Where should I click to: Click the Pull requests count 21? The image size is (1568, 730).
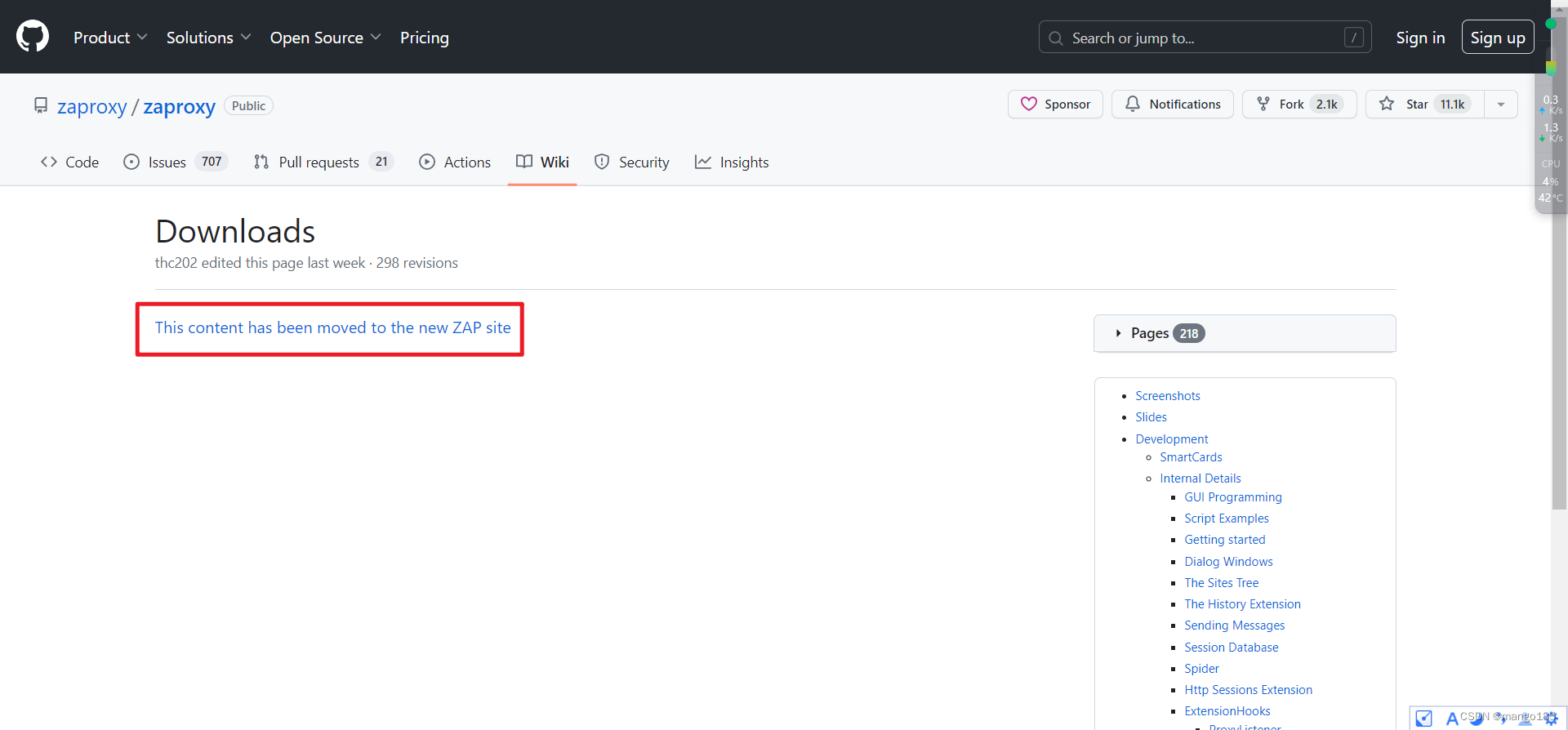pos(381,162)
